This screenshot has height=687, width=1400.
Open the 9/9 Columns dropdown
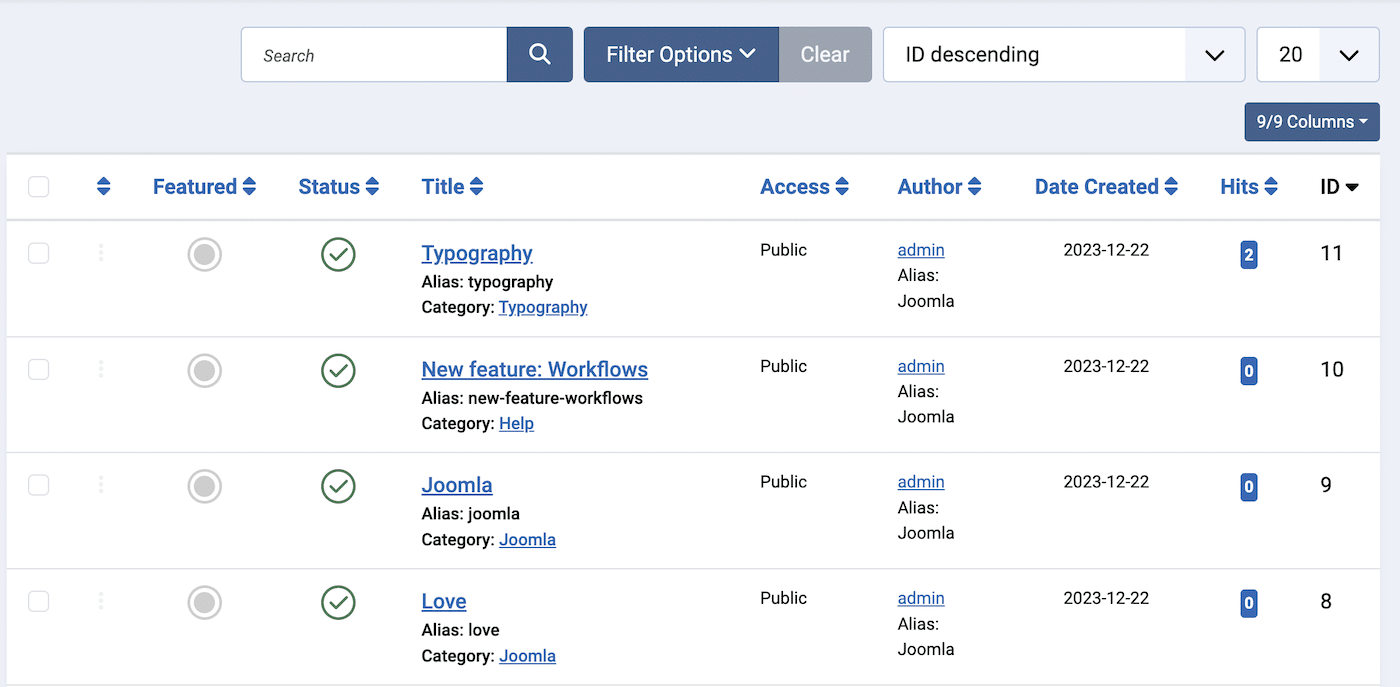click(1311, 121)
